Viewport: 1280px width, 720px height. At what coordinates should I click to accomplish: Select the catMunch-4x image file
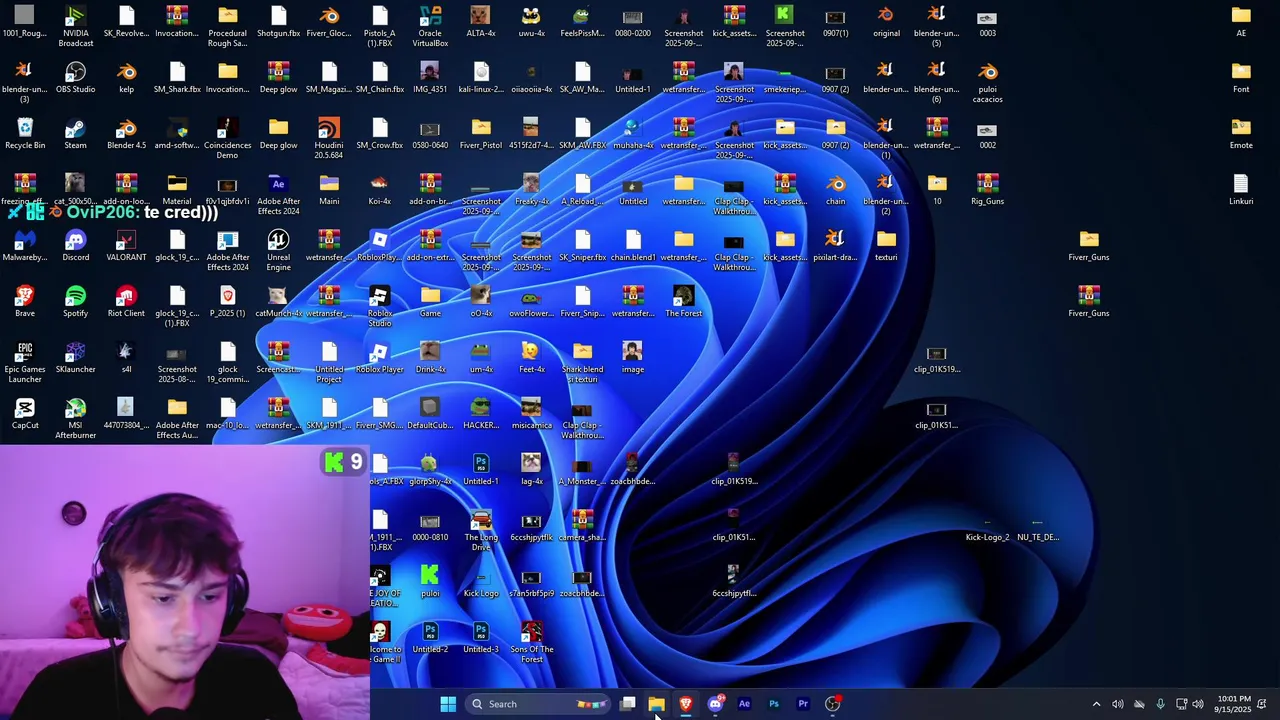(278, 301)
